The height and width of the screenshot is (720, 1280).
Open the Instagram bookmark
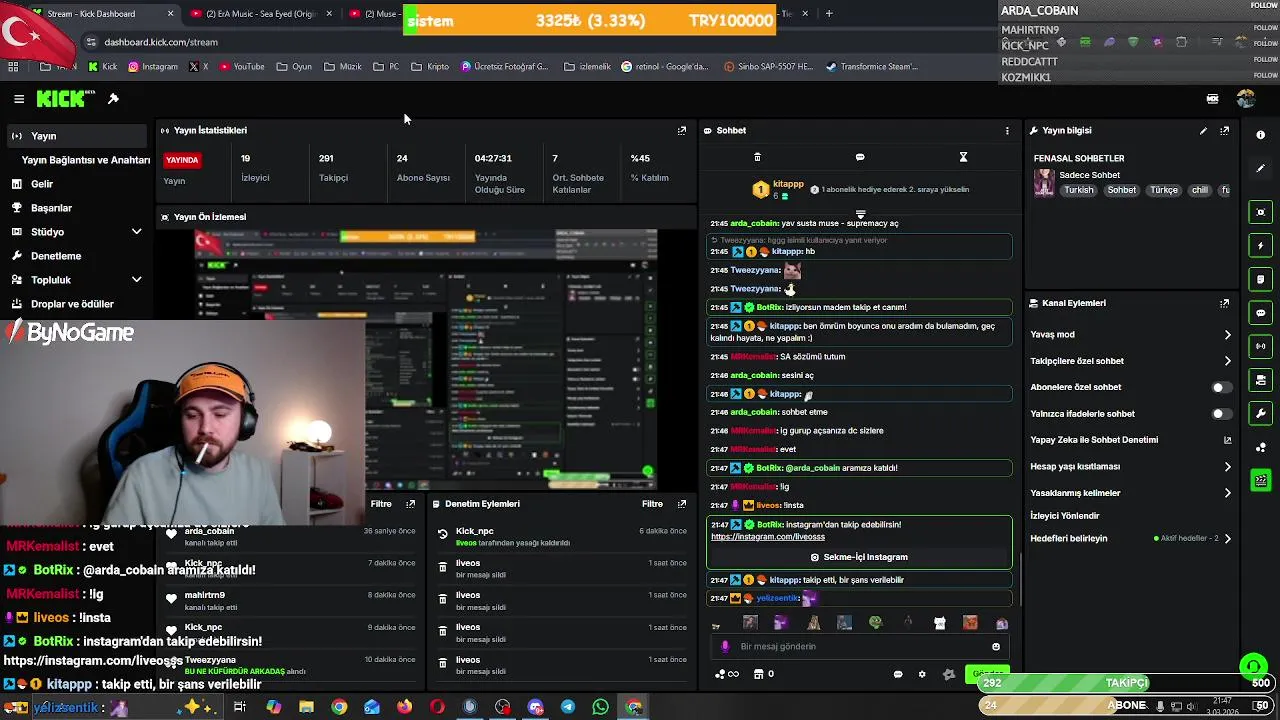click(x=153, y=67)
